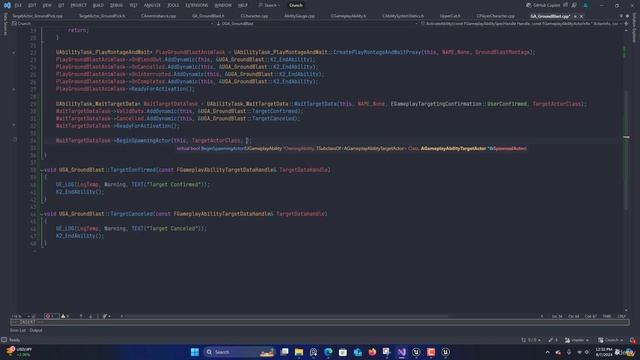
Task: Open the TOOLS menu
Action: 173,5
